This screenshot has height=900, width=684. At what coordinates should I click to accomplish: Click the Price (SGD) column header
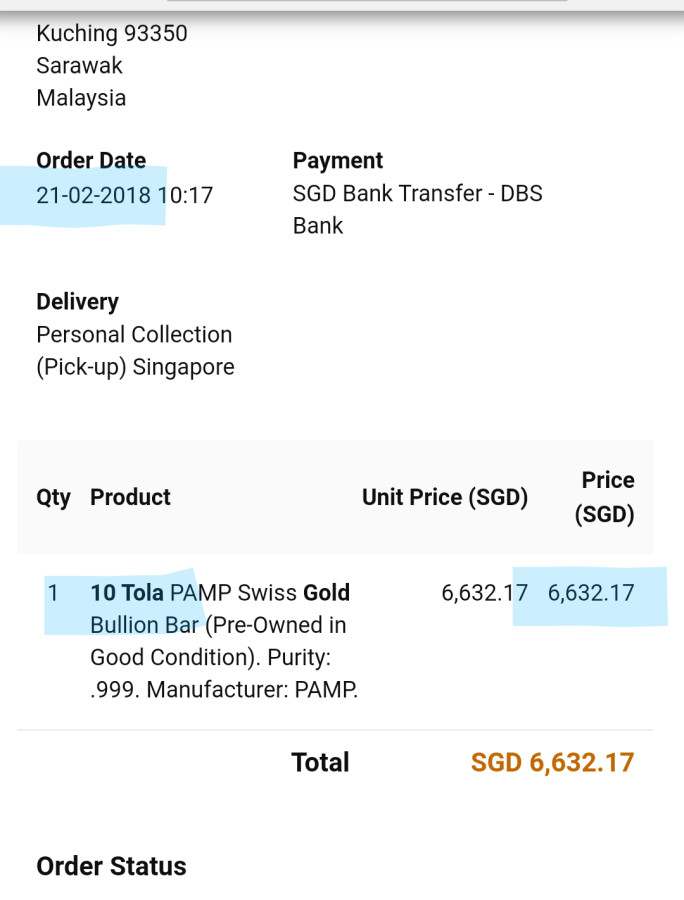[x=605, y=498]
